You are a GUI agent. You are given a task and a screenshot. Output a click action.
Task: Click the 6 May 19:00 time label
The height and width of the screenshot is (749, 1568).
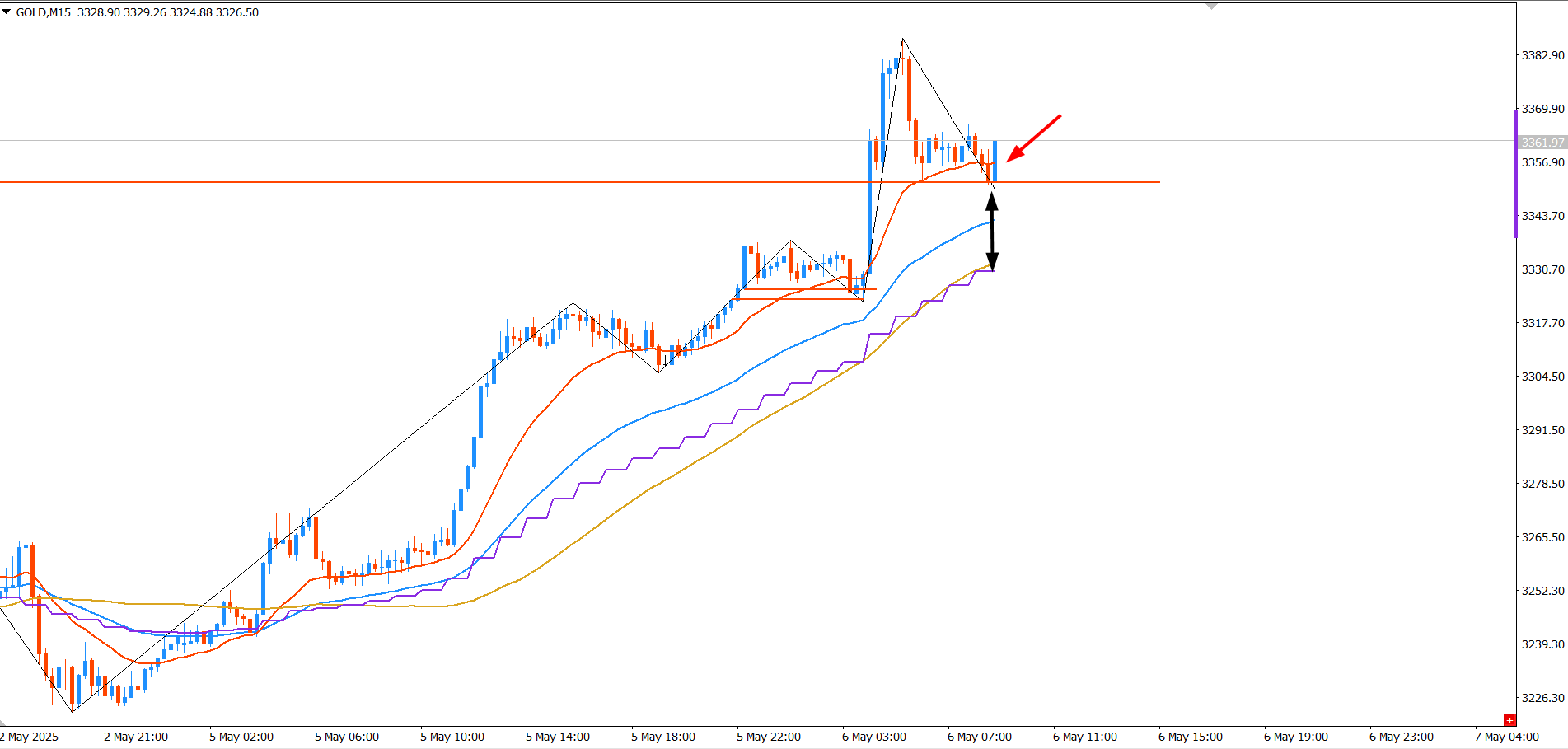[1296, 737]
